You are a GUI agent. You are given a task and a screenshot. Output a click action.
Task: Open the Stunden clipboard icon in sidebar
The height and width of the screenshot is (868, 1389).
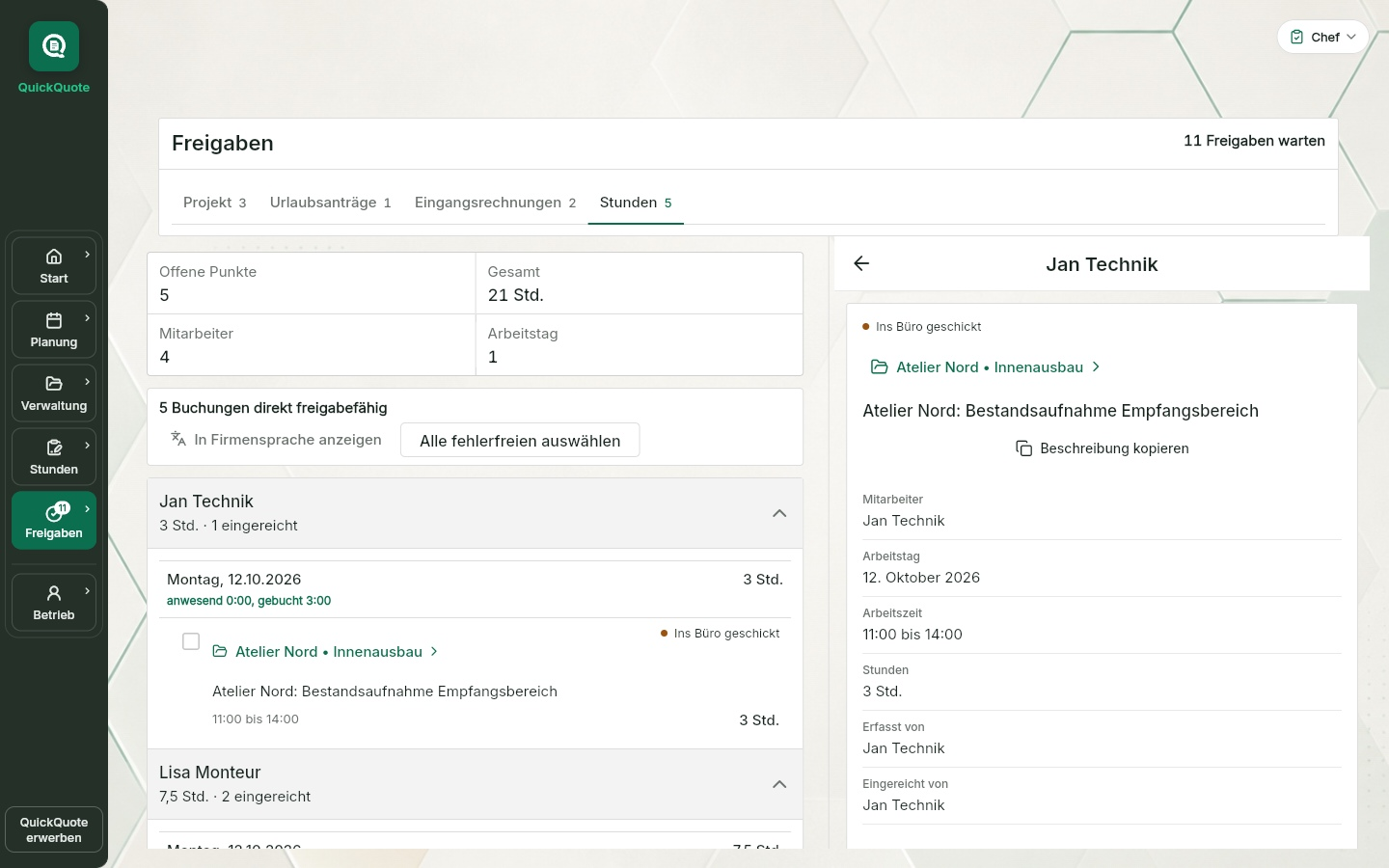pos(54,448)
